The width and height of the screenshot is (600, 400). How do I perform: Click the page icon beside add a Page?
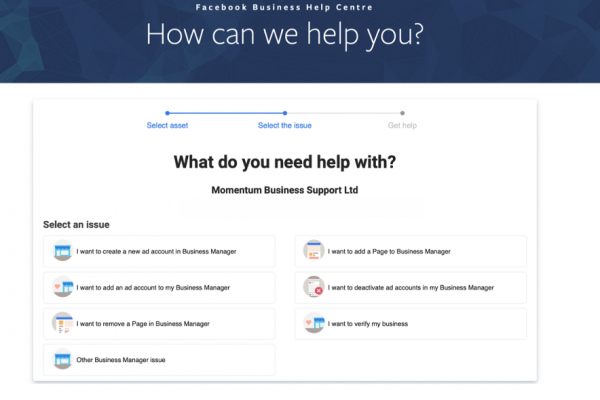pos(314,251)
